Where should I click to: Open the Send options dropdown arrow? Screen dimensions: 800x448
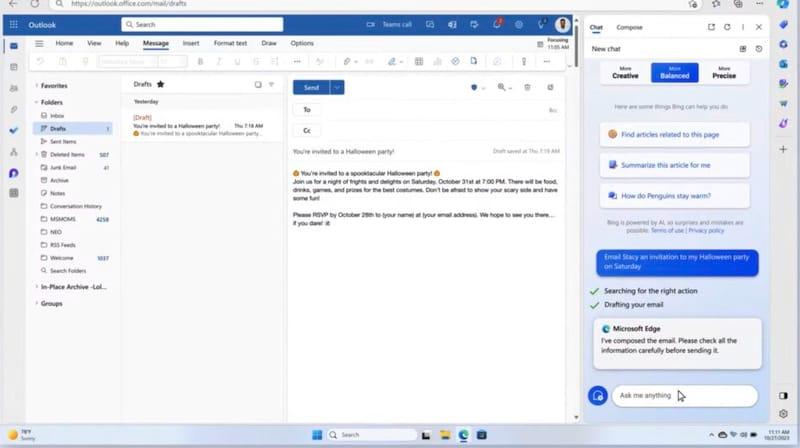(x=337, y=87)
